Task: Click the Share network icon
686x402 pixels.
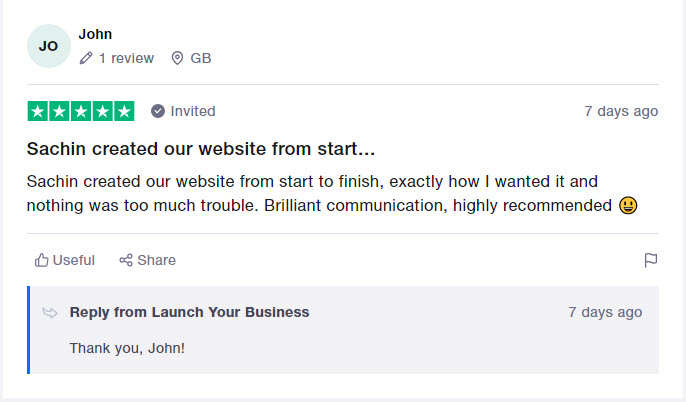Action: (x=126, y=260)
